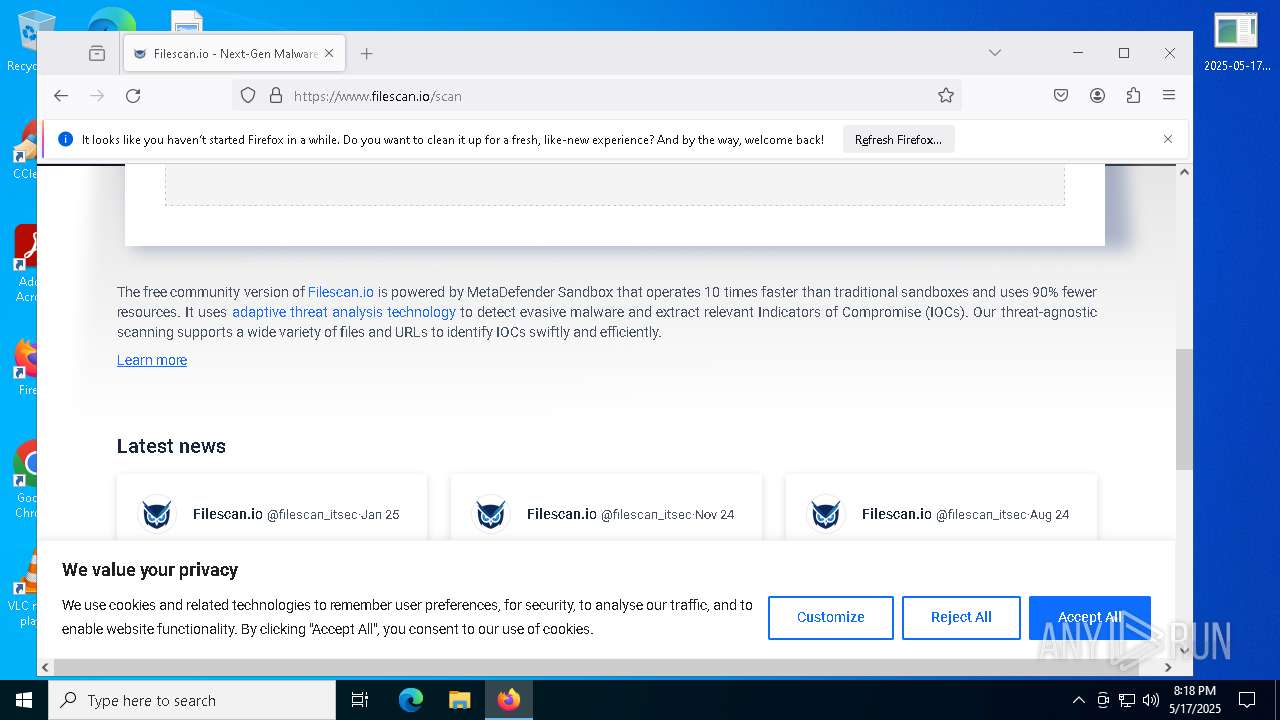Open Firefox View from the tab bar icon
This screenshot has height=720, width=1280.
[96, 53]
